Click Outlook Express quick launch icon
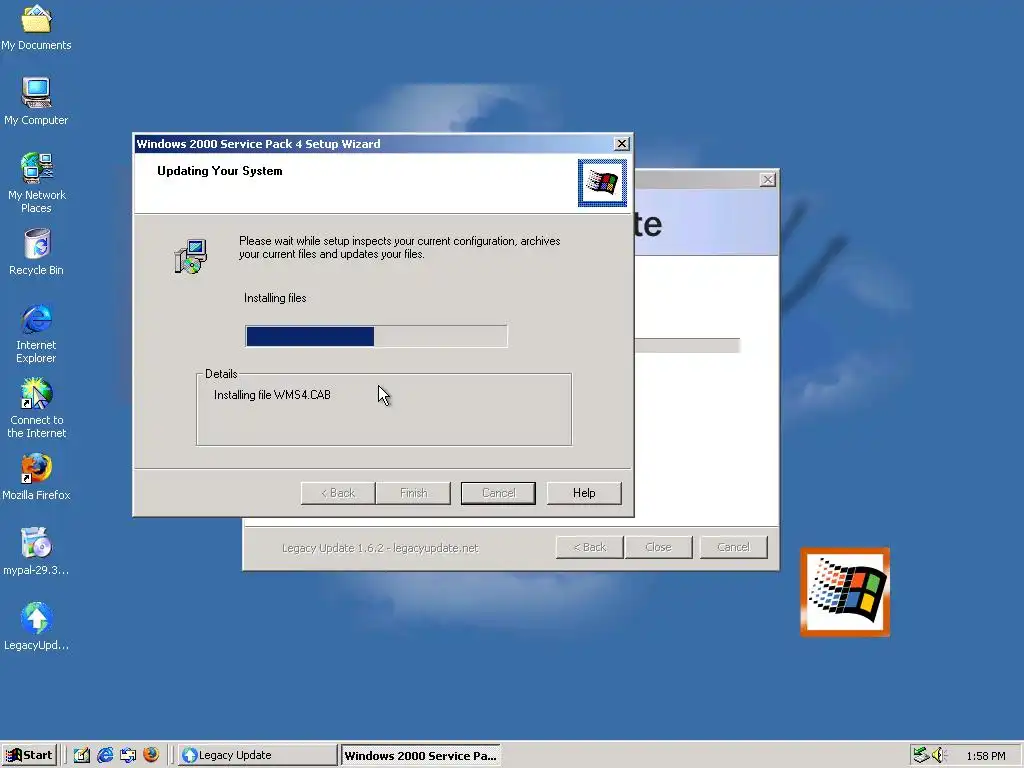 (x=128, y=755)
